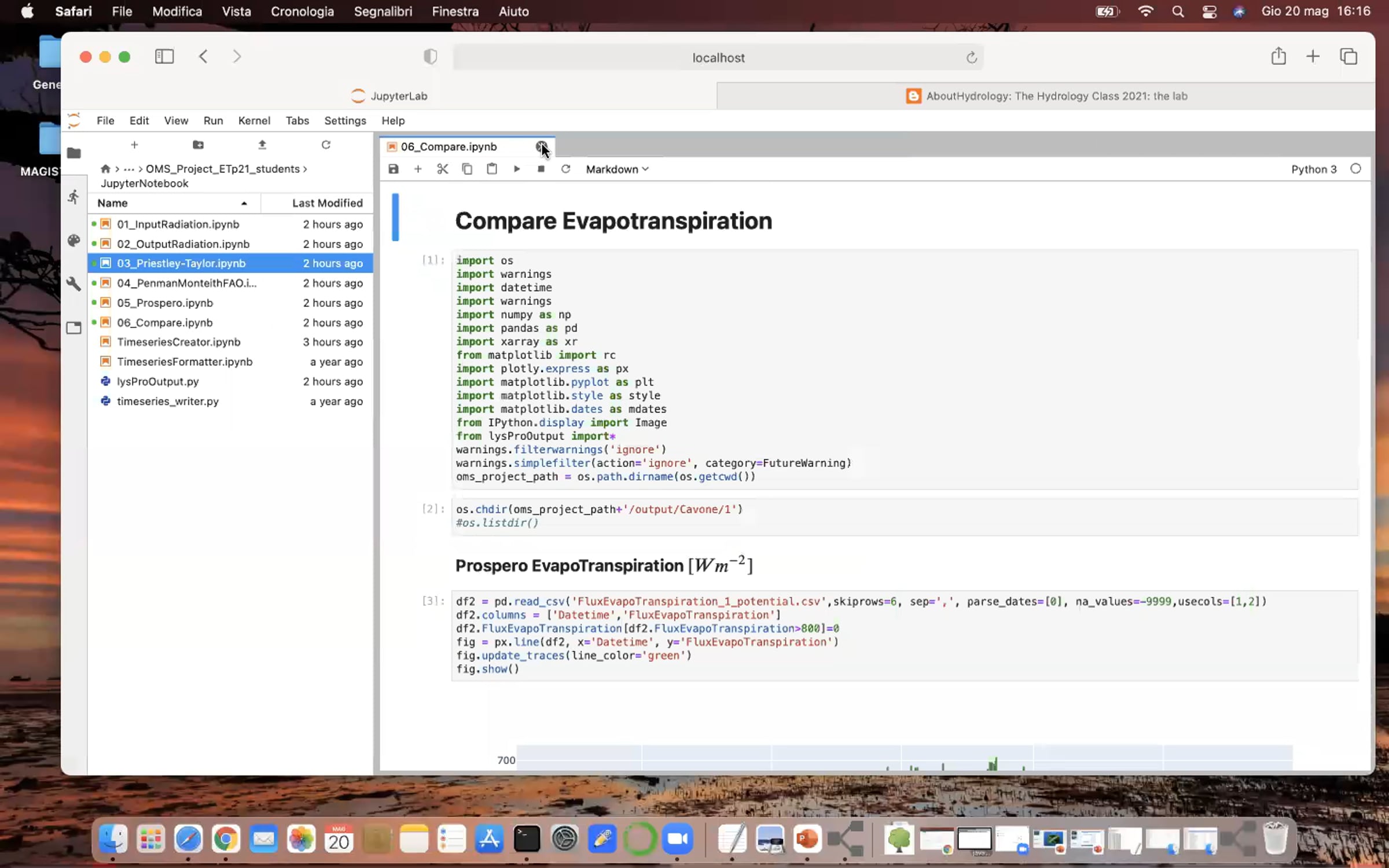Select 04_PenmanMonteithFAO notebook file
1389x868 pixels.
(x=230, y=283)
